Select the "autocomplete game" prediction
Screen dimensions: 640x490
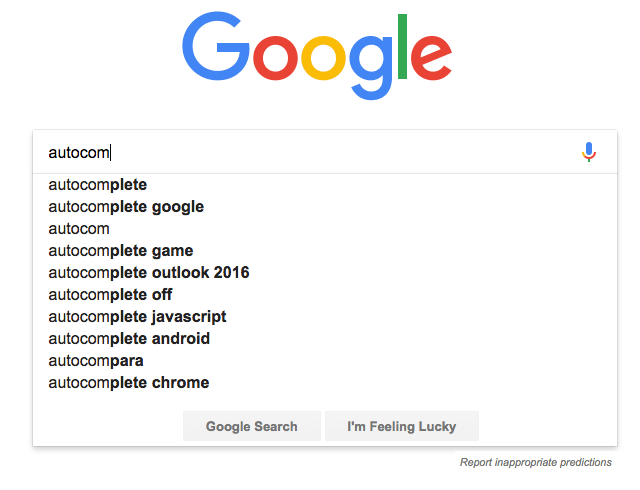(x=121, y=251)
